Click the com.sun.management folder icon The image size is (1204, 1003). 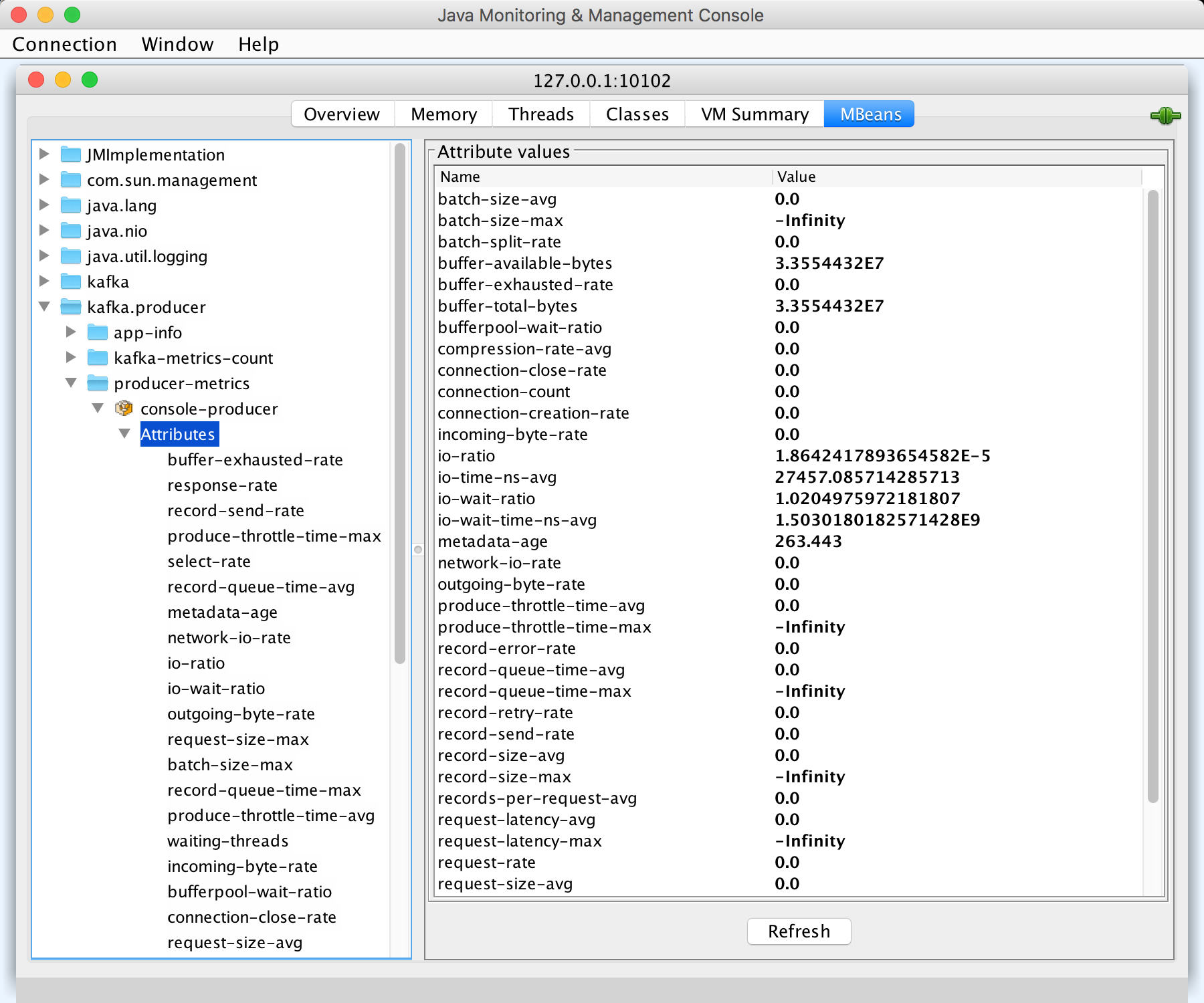click(x=71, y=180)
